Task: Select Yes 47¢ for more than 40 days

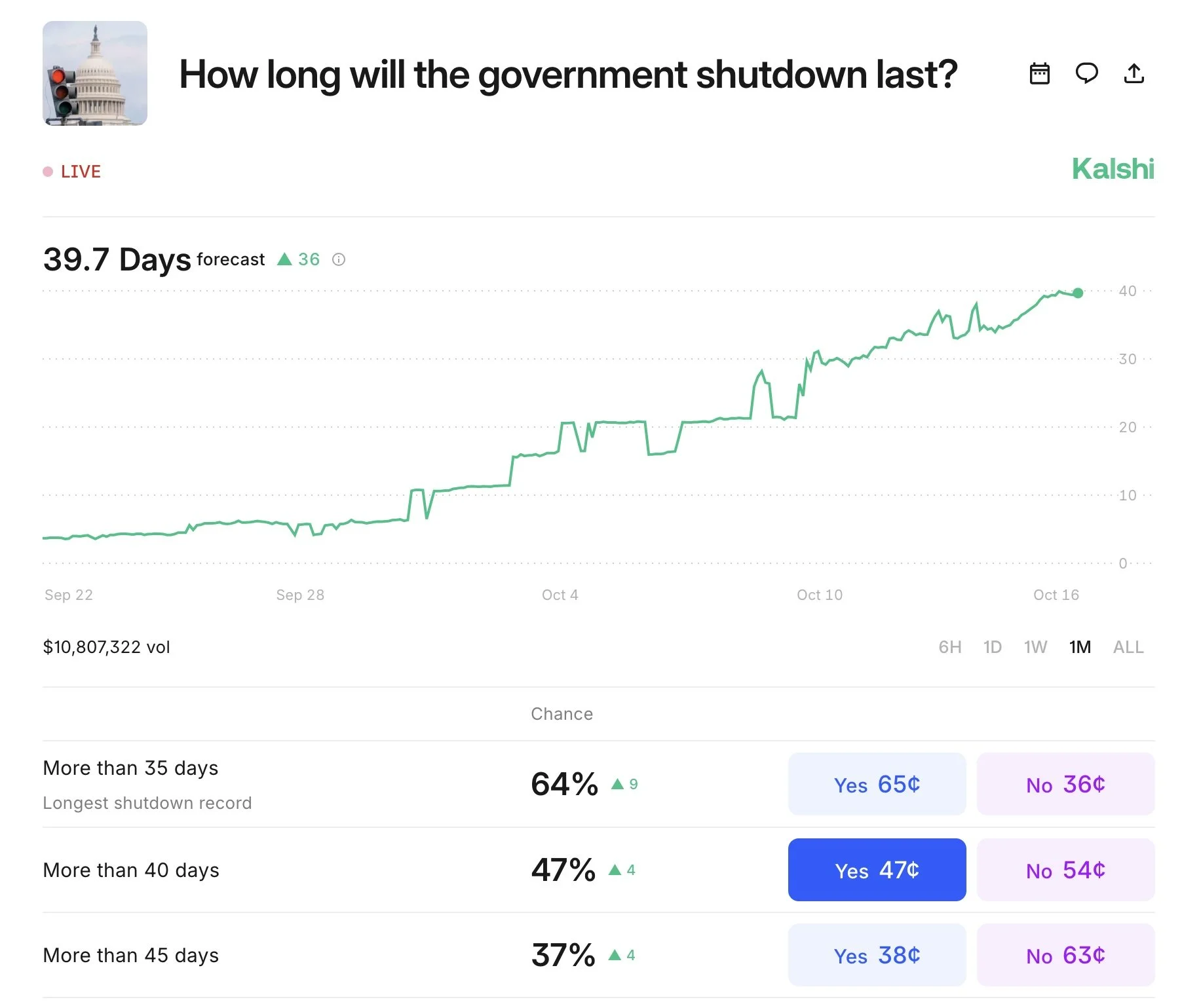Action: pyautogui.click(x=877, y=870)
